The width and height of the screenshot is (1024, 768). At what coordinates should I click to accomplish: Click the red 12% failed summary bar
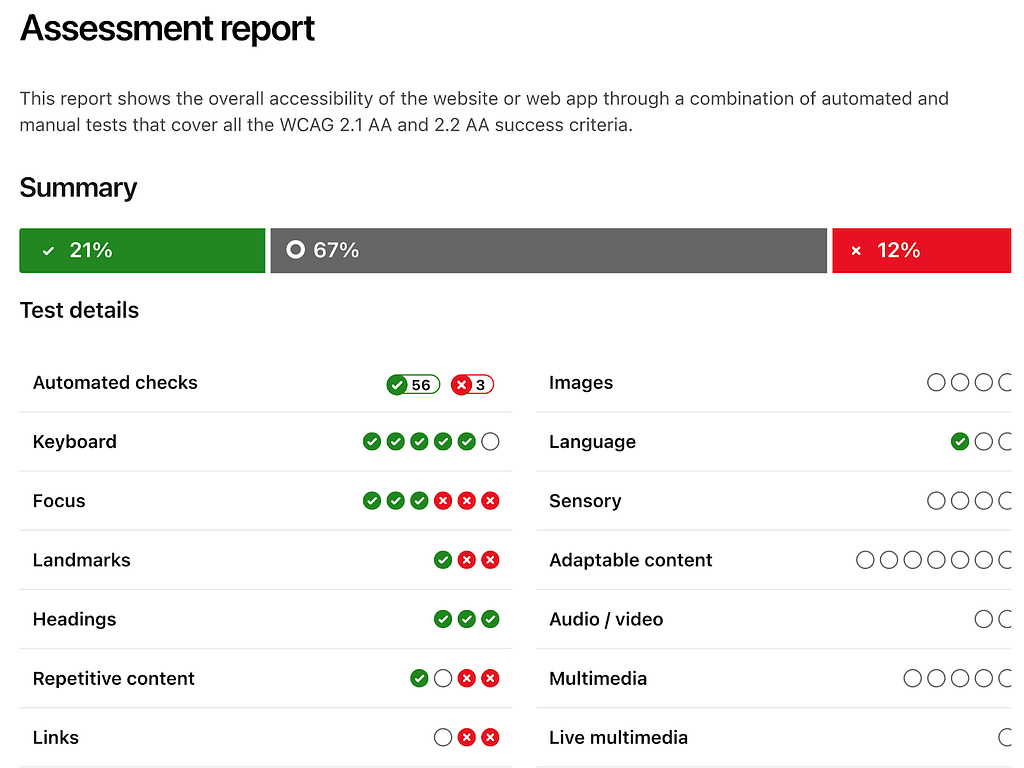coord(921,250)
